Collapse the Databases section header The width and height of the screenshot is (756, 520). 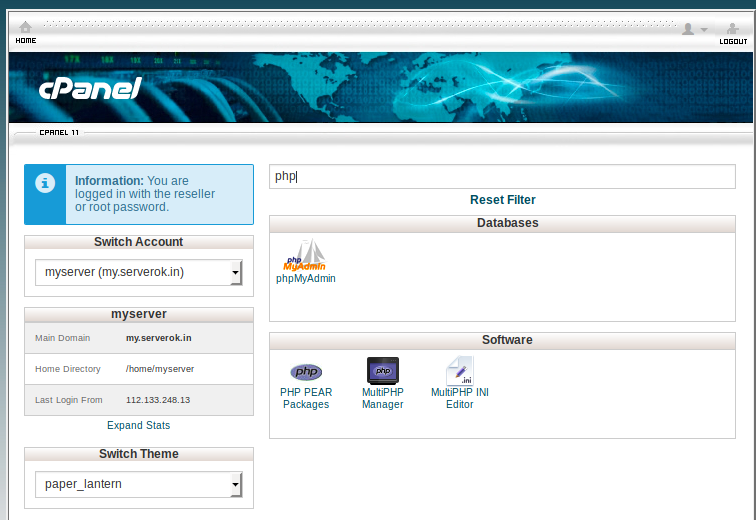[507, 223]
